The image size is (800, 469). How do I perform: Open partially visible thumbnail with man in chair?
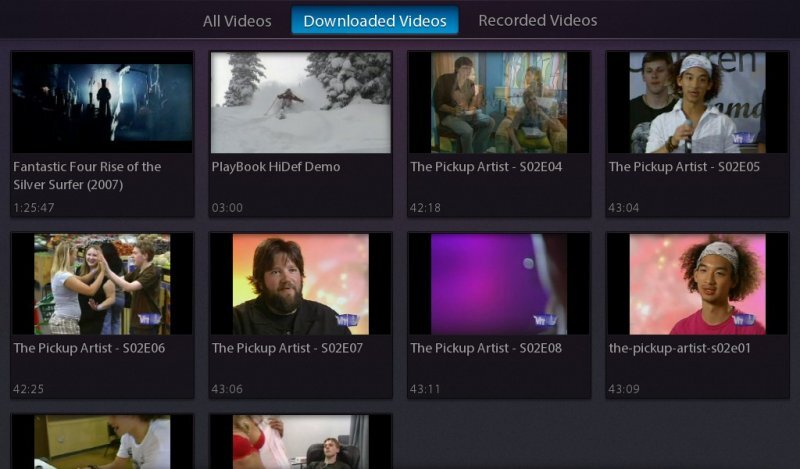click(300, 442)
